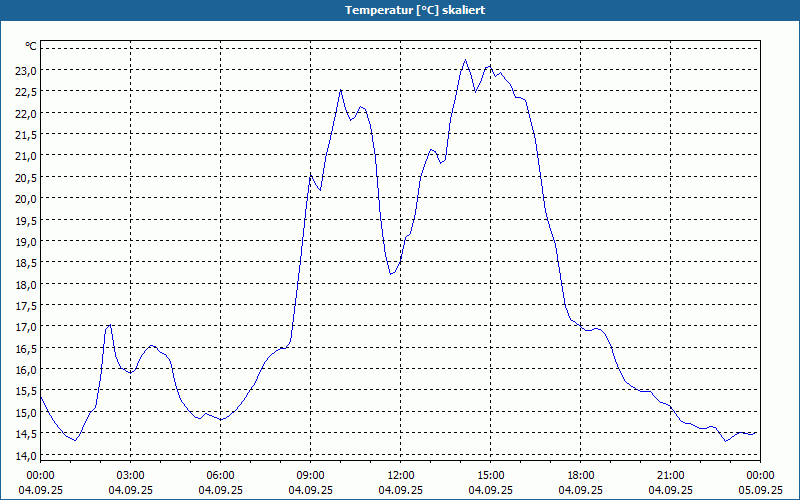Click the "04.09.25" date under 15:00
The image size is (800, 500).
491,490
